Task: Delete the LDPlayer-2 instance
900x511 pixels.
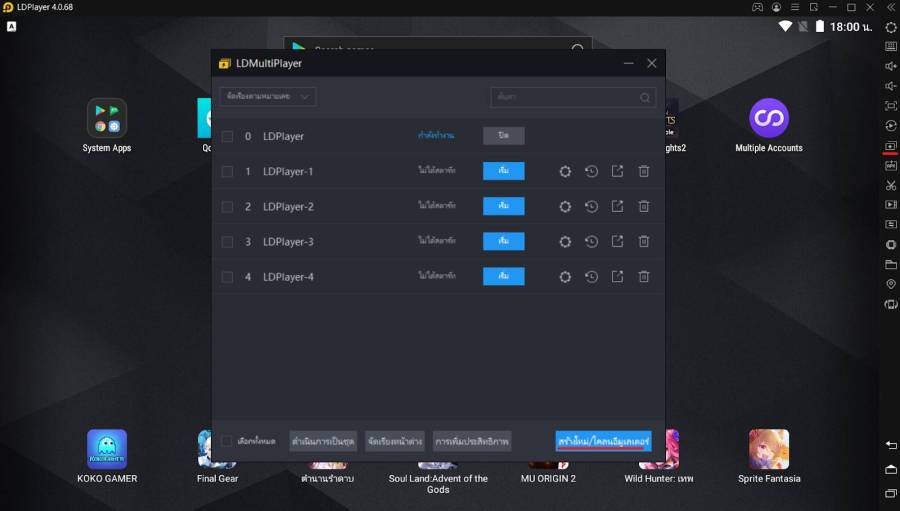Action: 644,206
